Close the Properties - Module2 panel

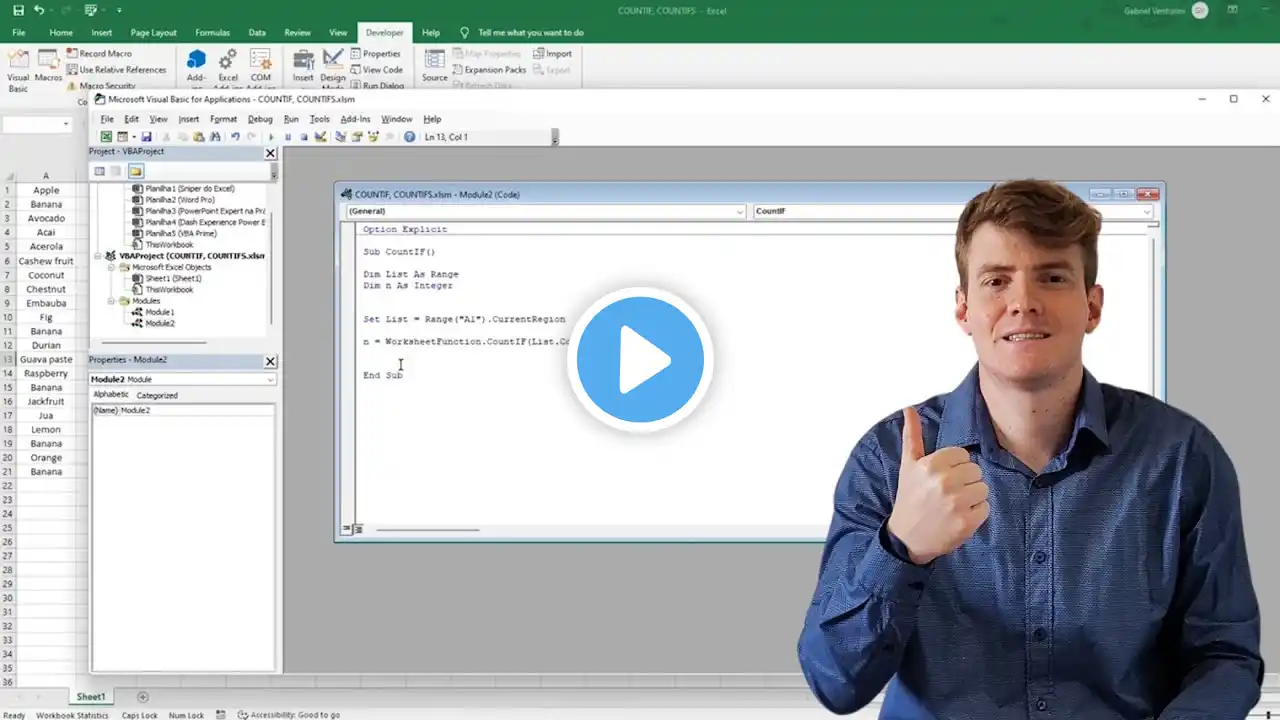[270, 361]
